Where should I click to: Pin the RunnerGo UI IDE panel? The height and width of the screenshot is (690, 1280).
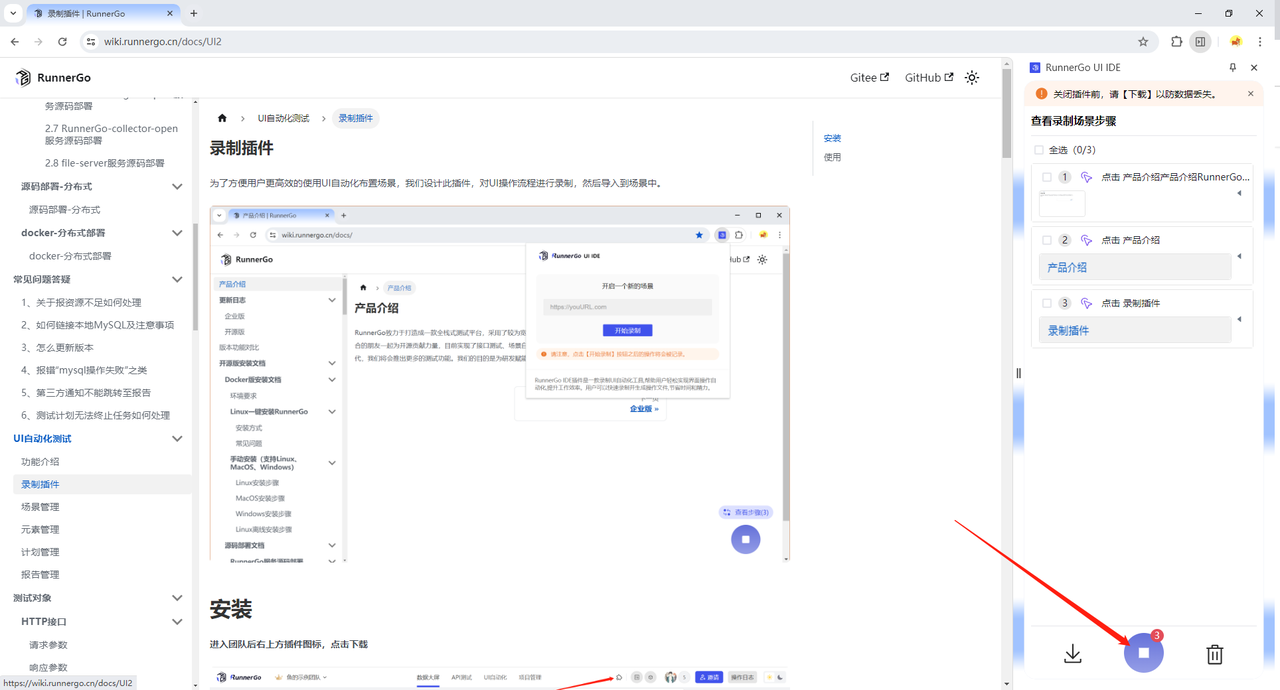pos(1232,68)
